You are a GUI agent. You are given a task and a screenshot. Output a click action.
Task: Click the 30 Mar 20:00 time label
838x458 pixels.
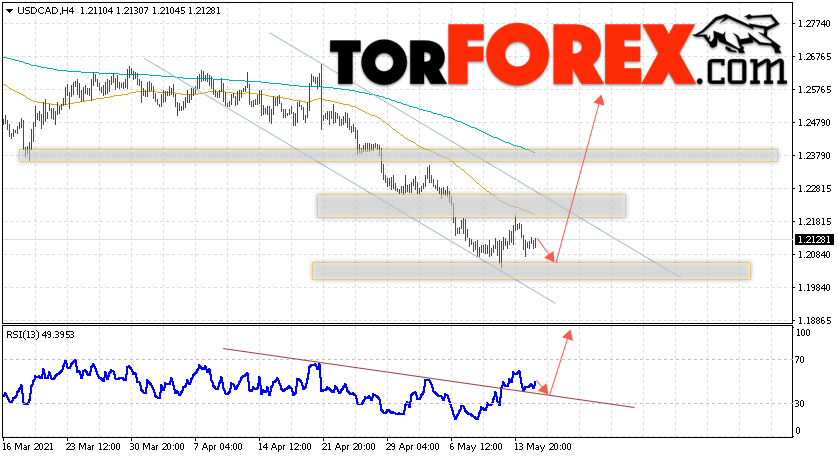157,447
